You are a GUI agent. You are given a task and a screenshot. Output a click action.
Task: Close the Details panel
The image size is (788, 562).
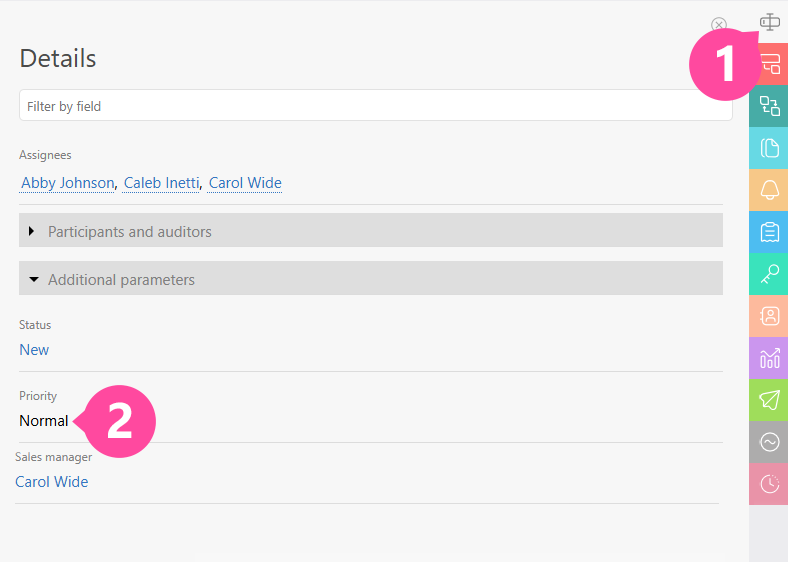pyautogui.click(x=718, y=25)
